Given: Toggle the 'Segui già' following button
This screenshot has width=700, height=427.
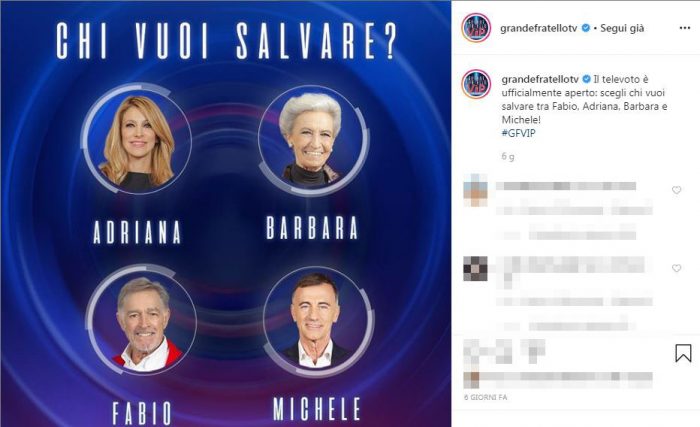Looking at the screenshot, I should (x=622, y=28).
